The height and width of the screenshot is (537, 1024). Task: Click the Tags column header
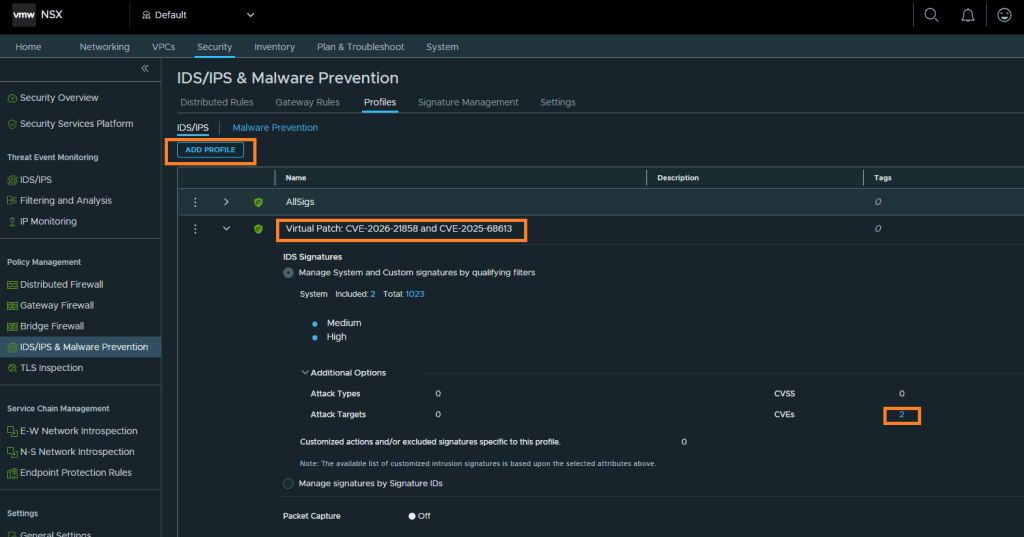(x=882, y=178)
